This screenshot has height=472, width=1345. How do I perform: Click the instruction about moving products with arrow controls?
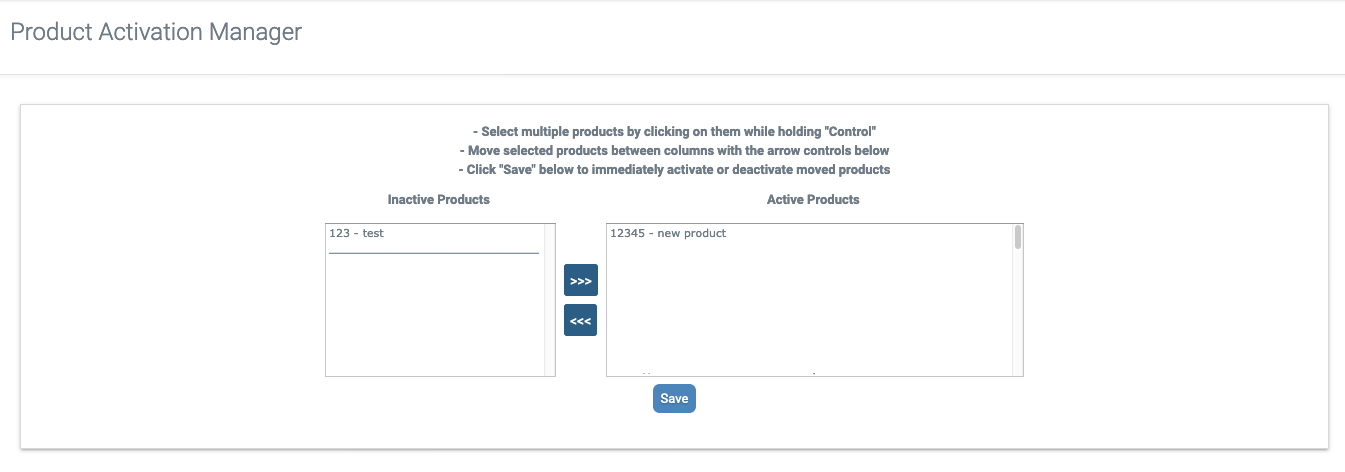(x=674, y=151)
